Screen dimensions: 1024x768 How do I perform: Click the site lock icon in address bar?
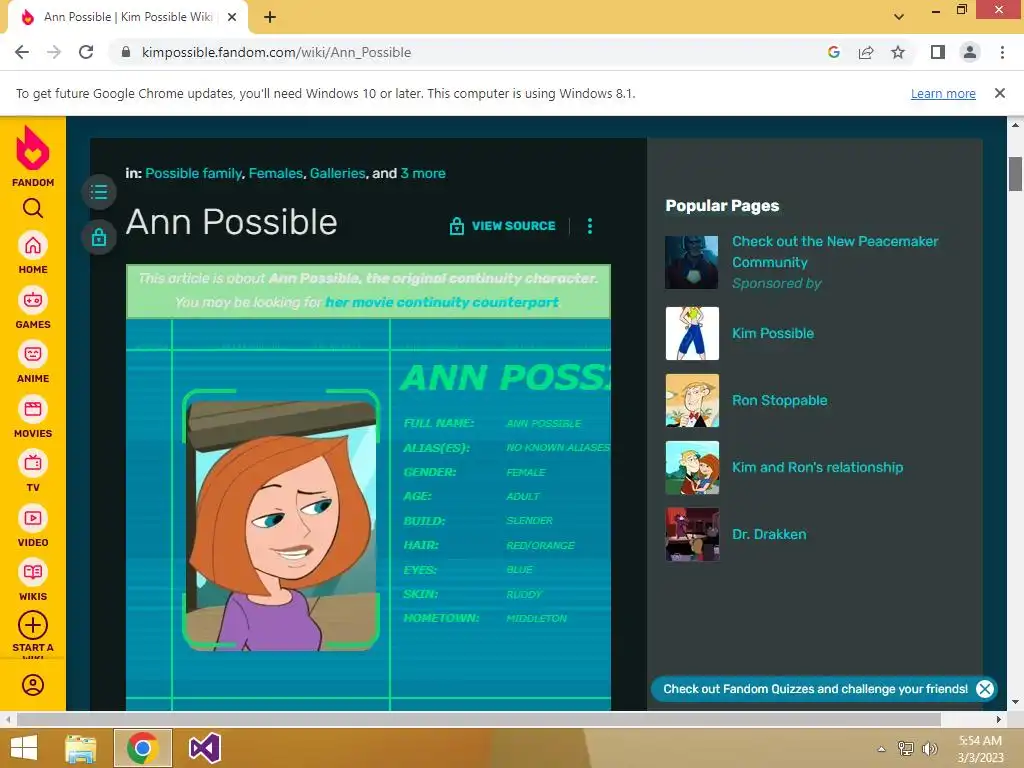[x=126, y=52]
